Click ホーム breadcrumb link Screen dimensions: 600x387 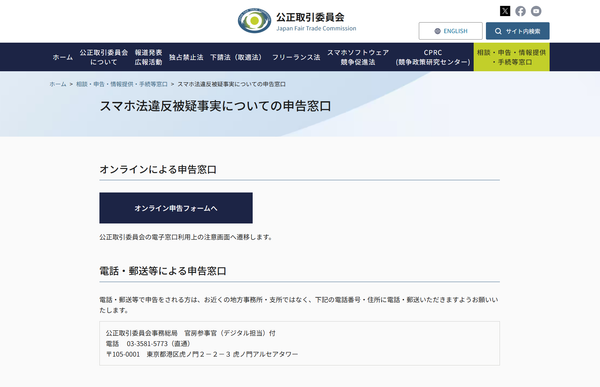pyautogui.click(x=58, y=84)
